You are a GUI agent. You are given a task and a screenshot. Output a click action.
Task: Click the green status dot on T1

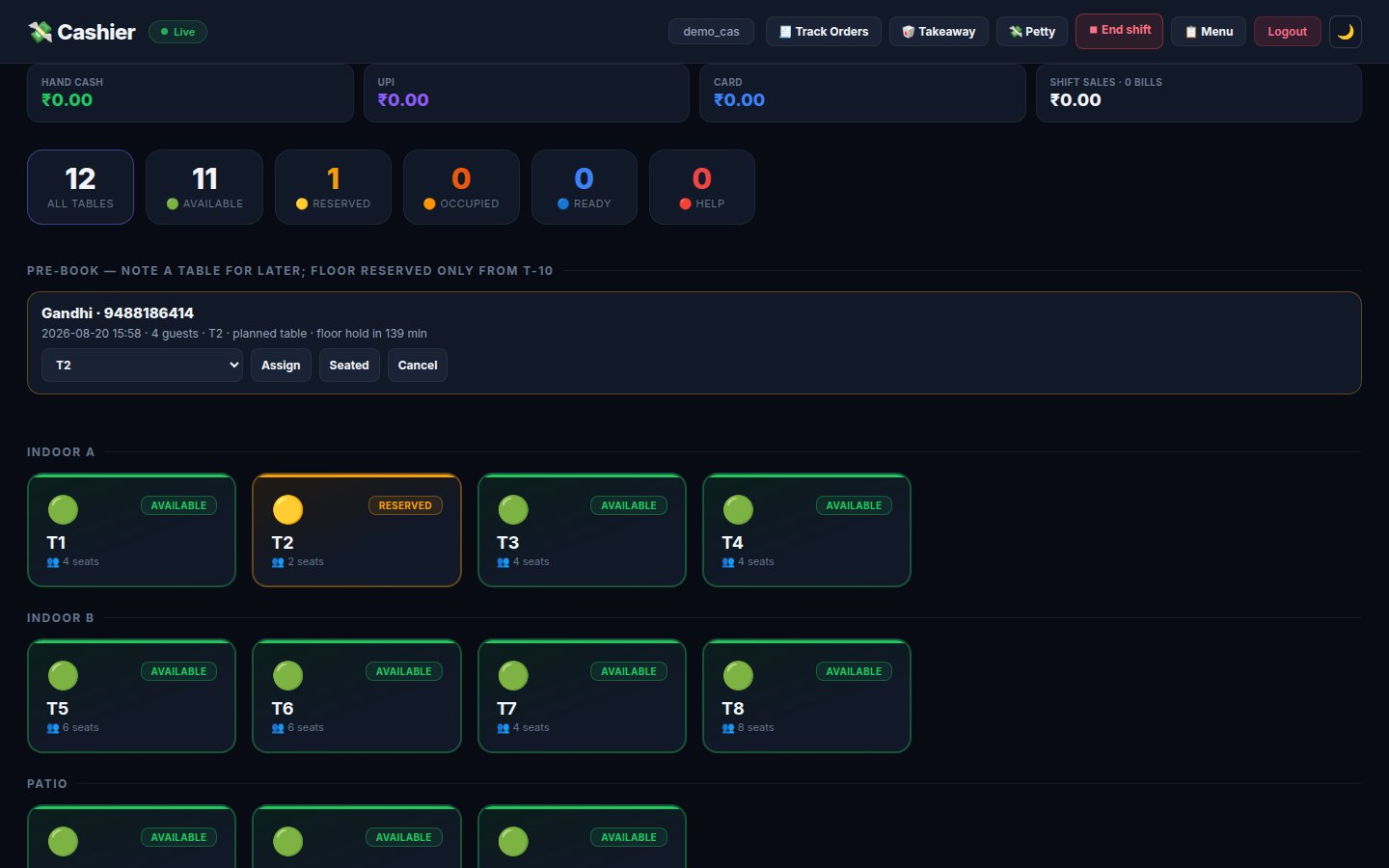tap(63, 509)
